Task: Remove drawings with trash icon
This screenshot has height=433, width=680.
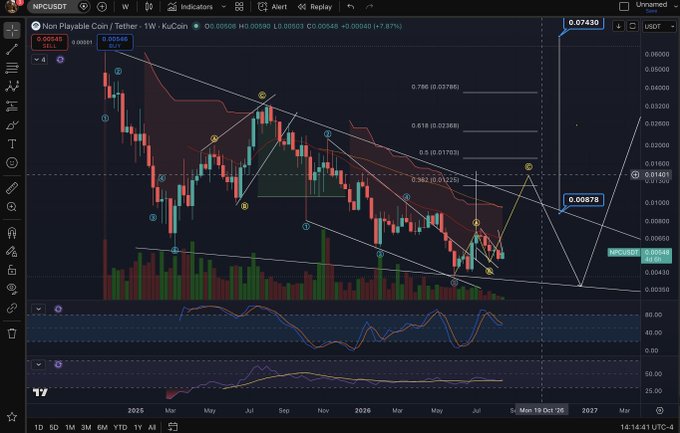Action: [12, 333]
